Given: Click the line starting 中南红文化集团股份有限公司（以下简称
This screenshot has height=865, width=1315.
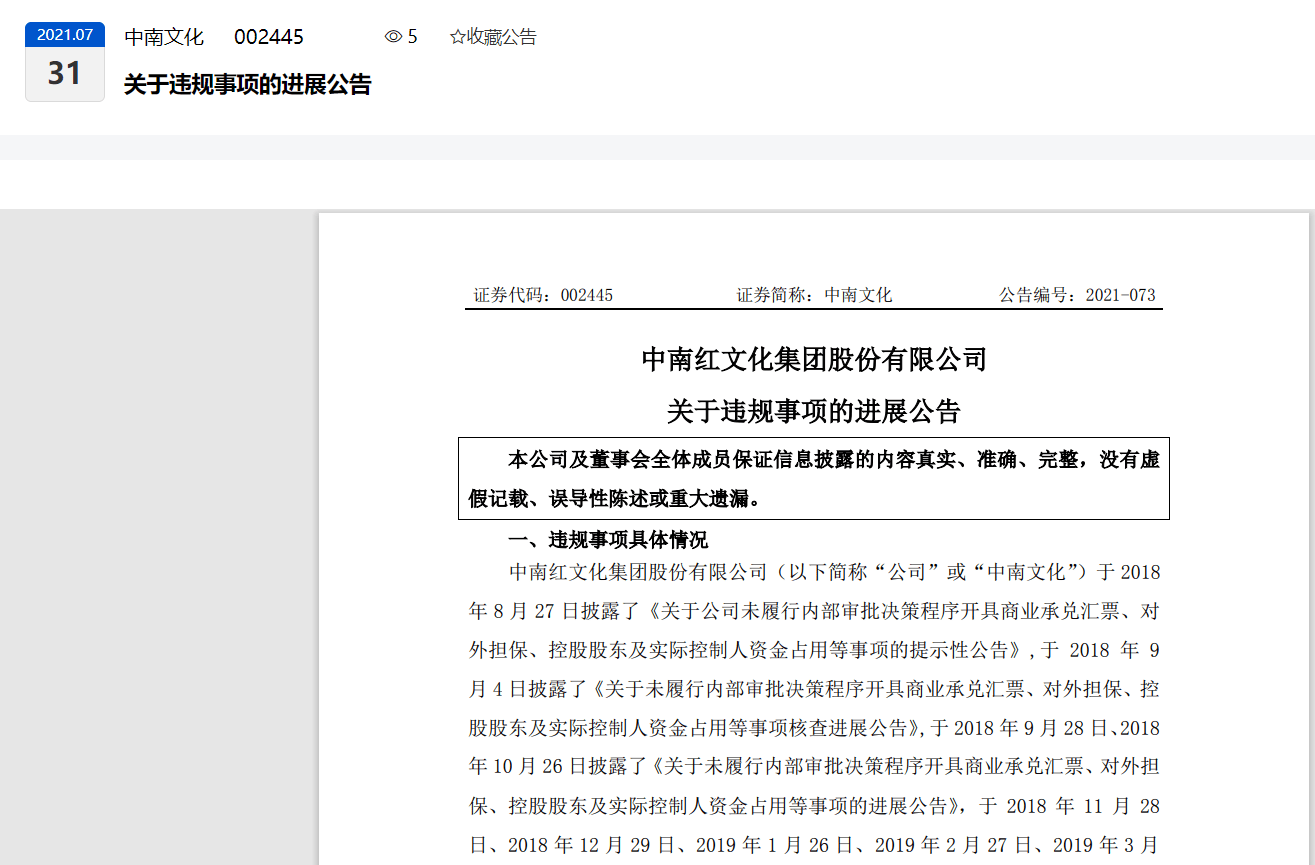Looking at the screenshot, I should point(834,572).
